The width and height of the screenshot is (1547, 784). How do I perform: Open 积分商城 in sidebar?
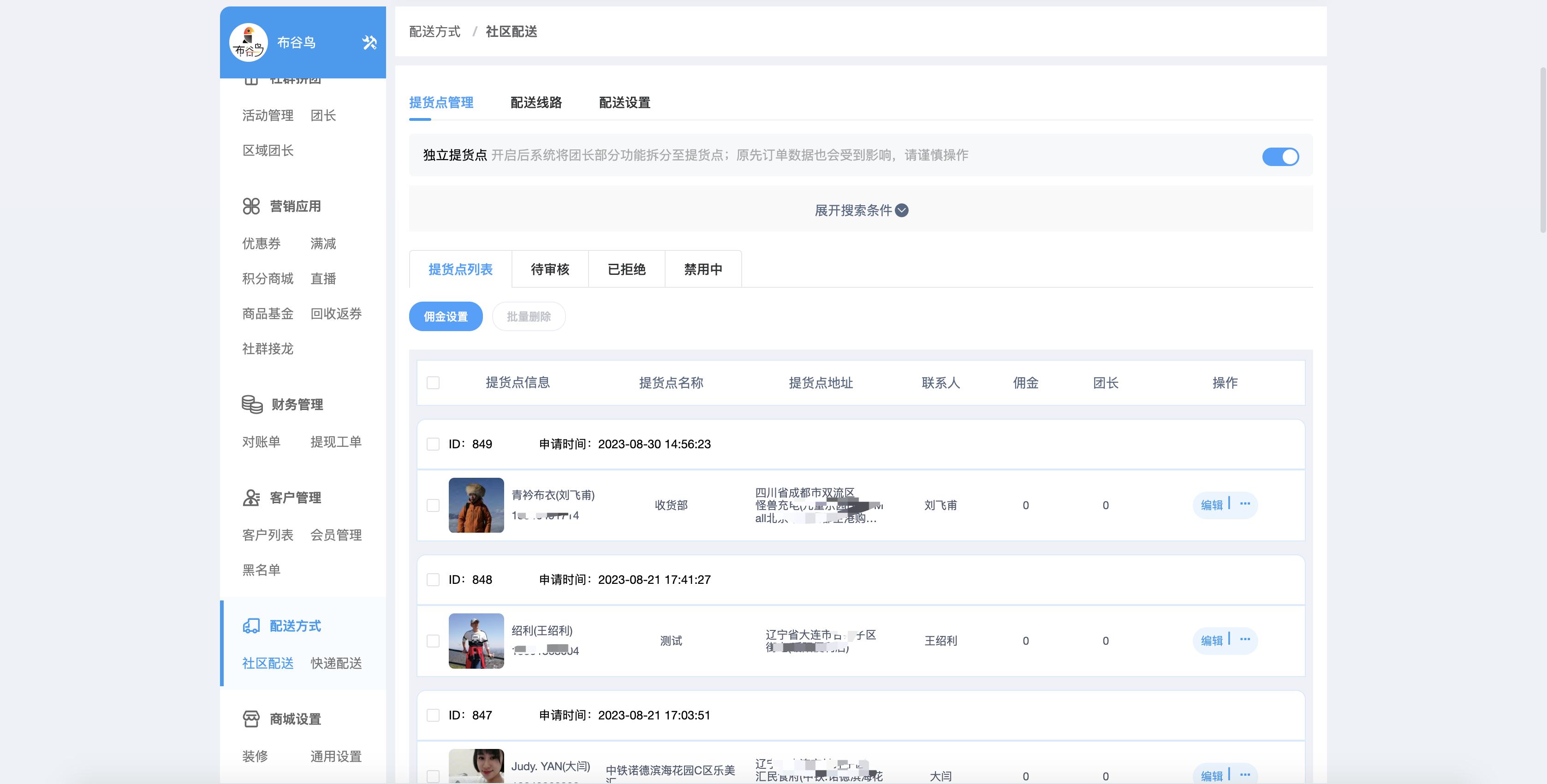(x=268, y=279)
